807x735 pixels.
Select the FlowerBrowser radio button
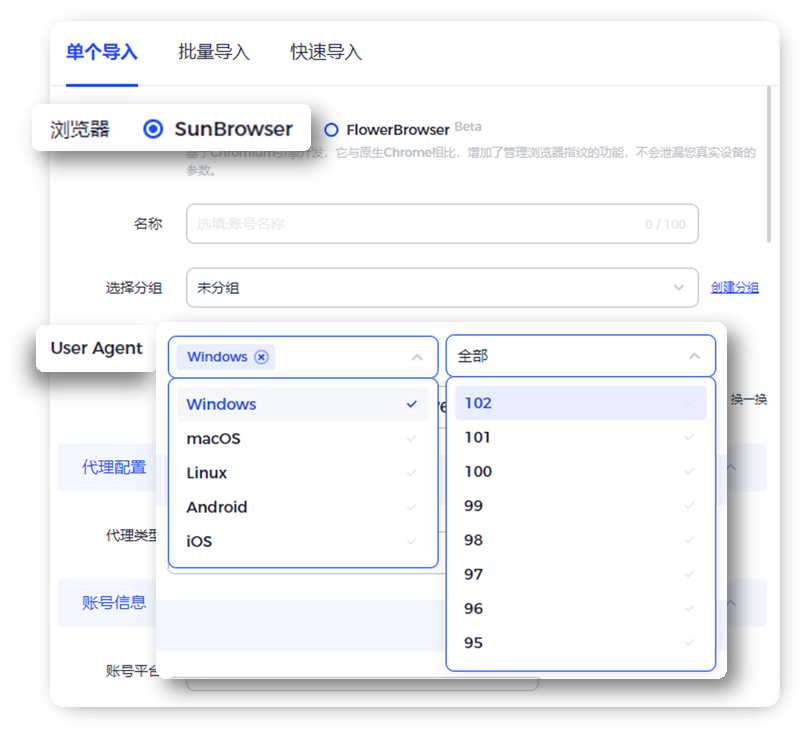[x=331, y=130]
